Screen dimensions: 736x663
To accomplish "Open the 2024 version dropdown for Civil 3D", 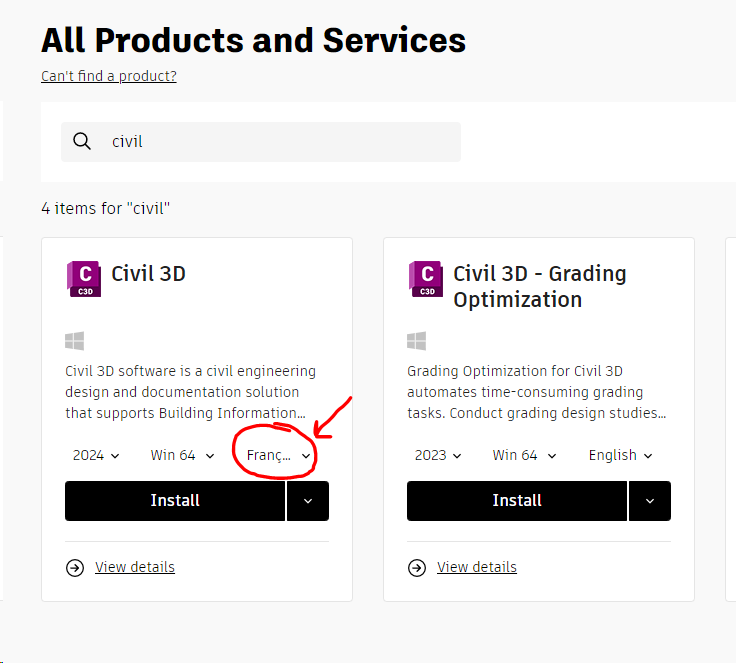I will tap(96, 455).
